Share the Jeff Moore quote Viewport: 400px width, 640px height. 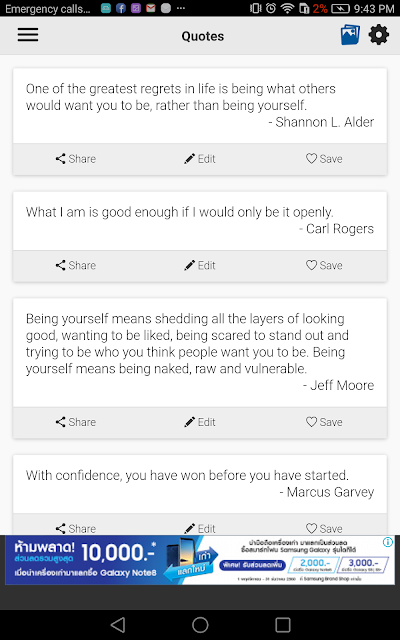coord(76,422)
